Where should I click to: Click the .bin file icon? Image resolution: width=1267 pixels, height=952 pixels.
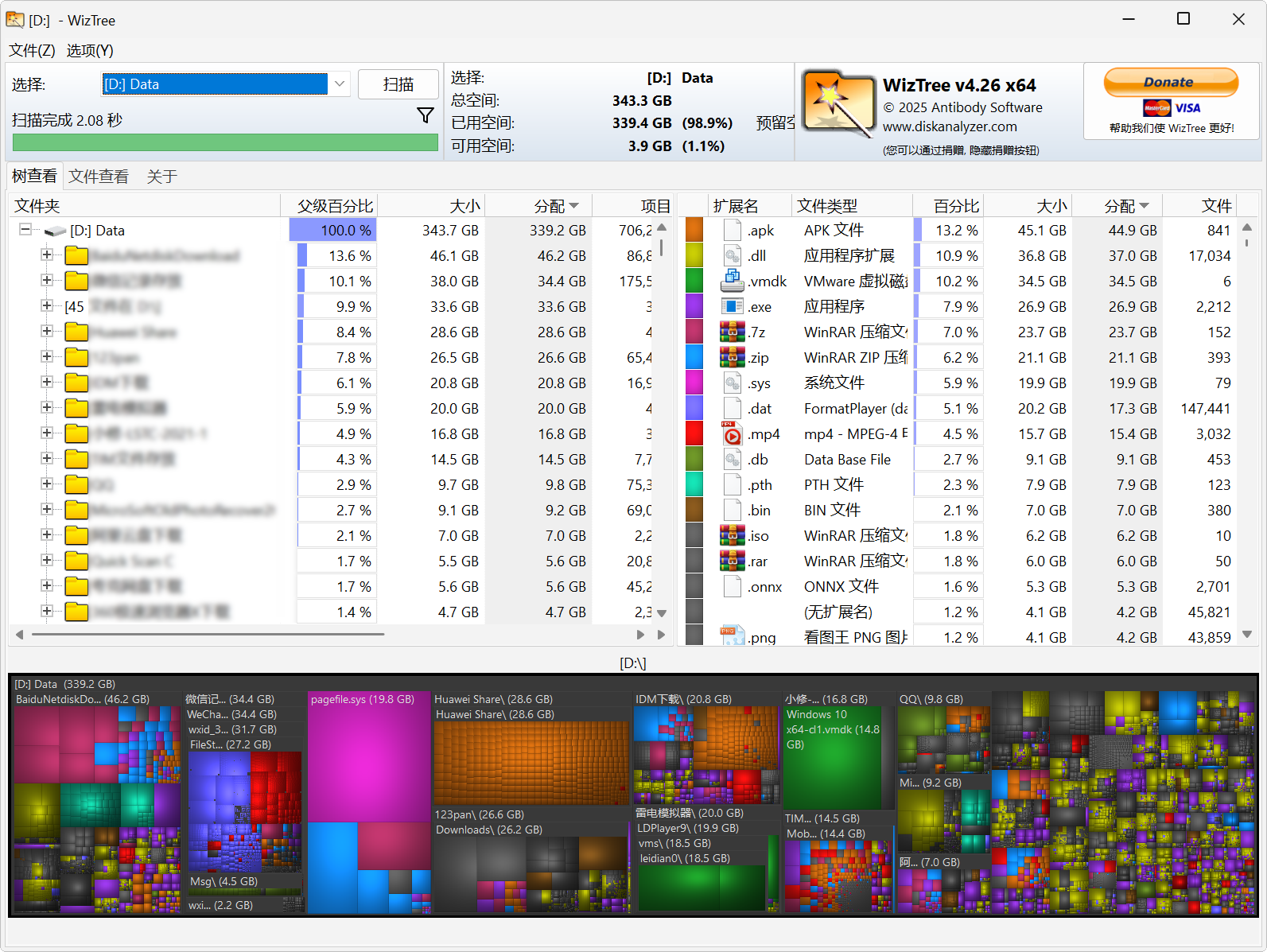click(x=733, y=510)
